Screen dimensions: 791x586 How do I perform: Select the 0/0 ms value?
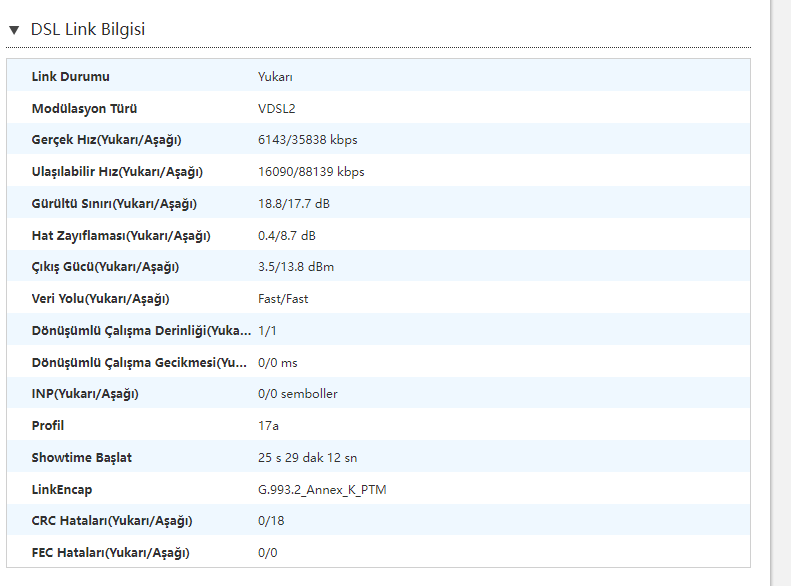click(277, 363)
